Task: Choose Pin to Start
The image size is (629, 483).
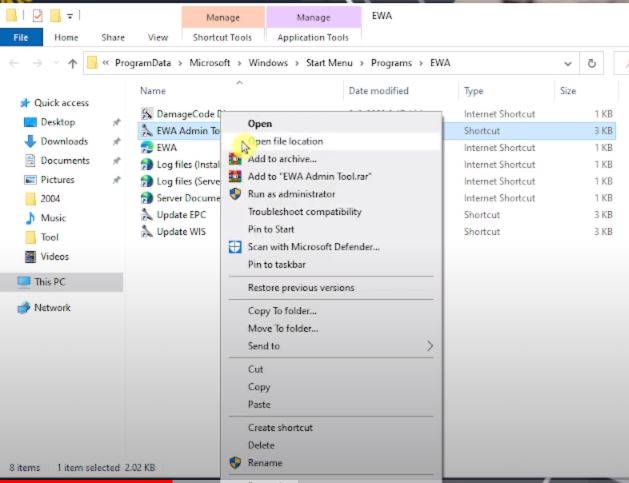Action: coord(331,229)
